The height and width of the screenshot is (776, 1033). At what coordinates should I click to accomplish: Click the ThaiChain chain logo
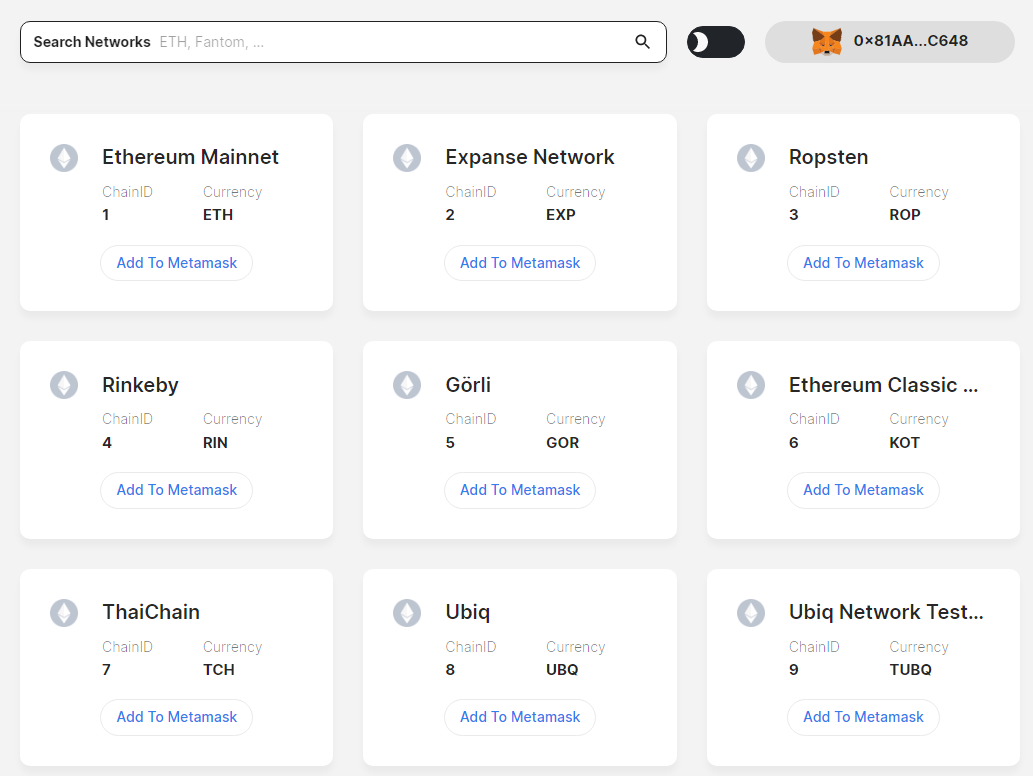pos(64,613)
